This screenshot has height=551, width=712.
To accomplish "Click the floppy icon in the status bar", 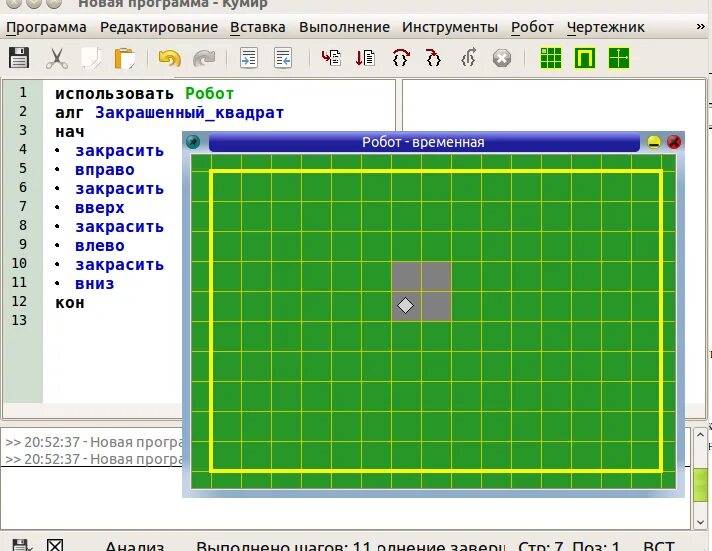I will pos(20,545).
